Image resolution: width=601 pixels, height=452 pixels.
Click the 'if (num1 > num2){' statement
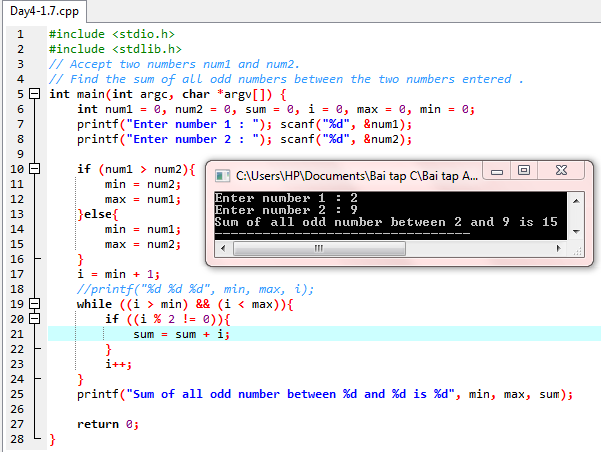[136, 169]
